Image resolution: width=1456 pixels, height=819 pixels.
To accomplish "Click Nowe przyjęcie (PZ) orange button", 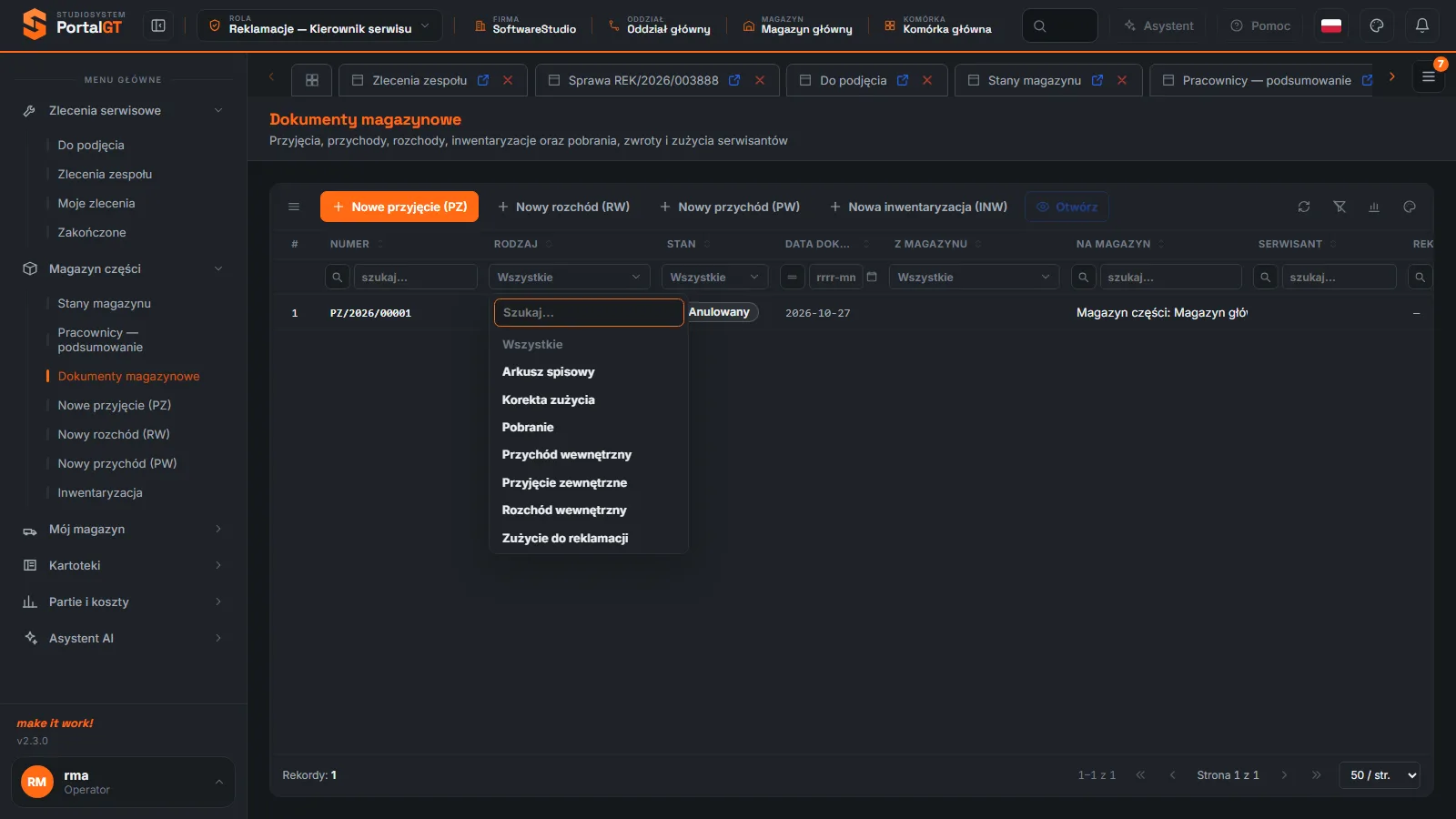I will [x=399, y=207].
